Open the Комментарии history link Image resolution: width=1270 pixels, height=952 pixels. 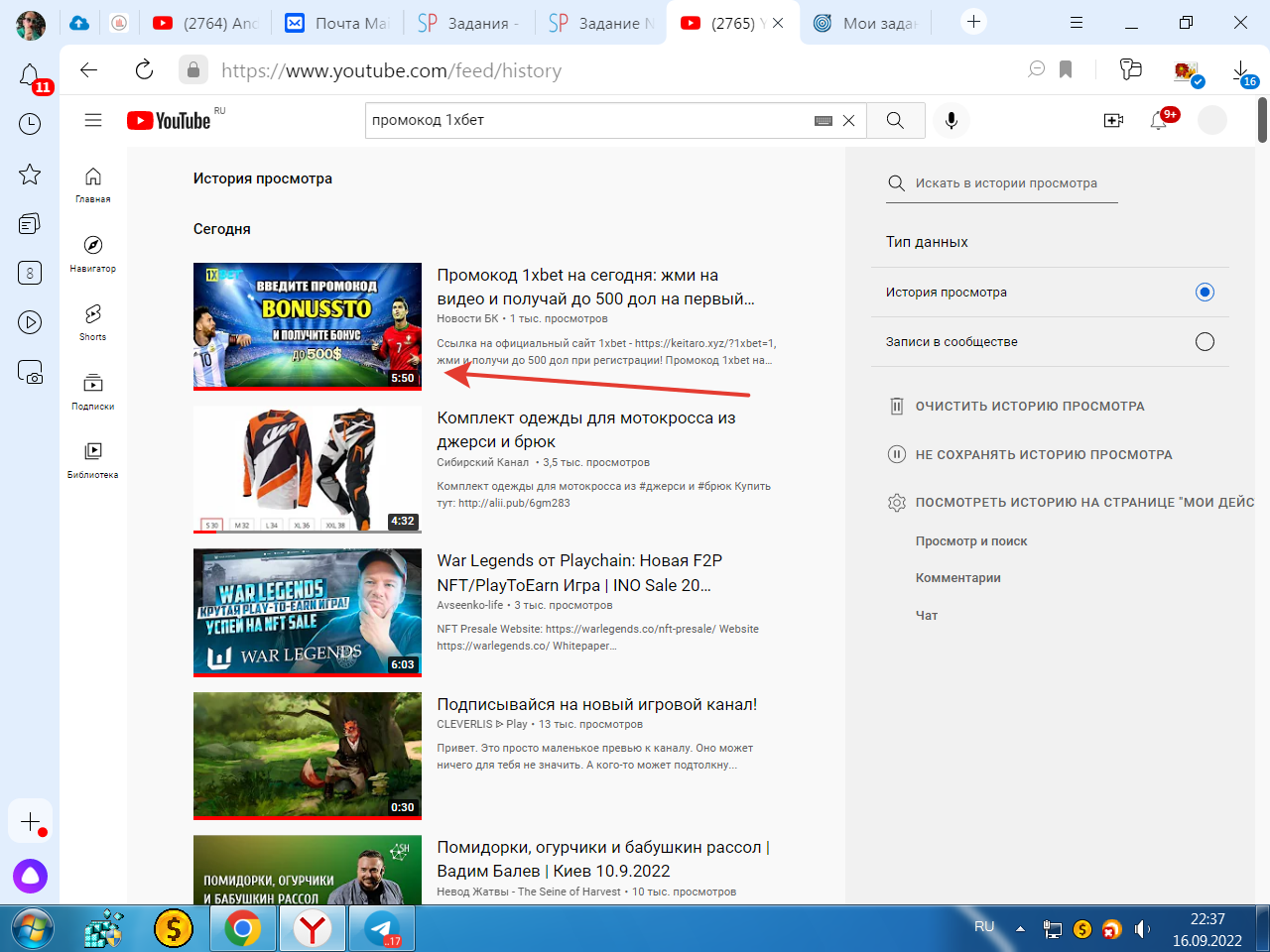pos(957,578)
